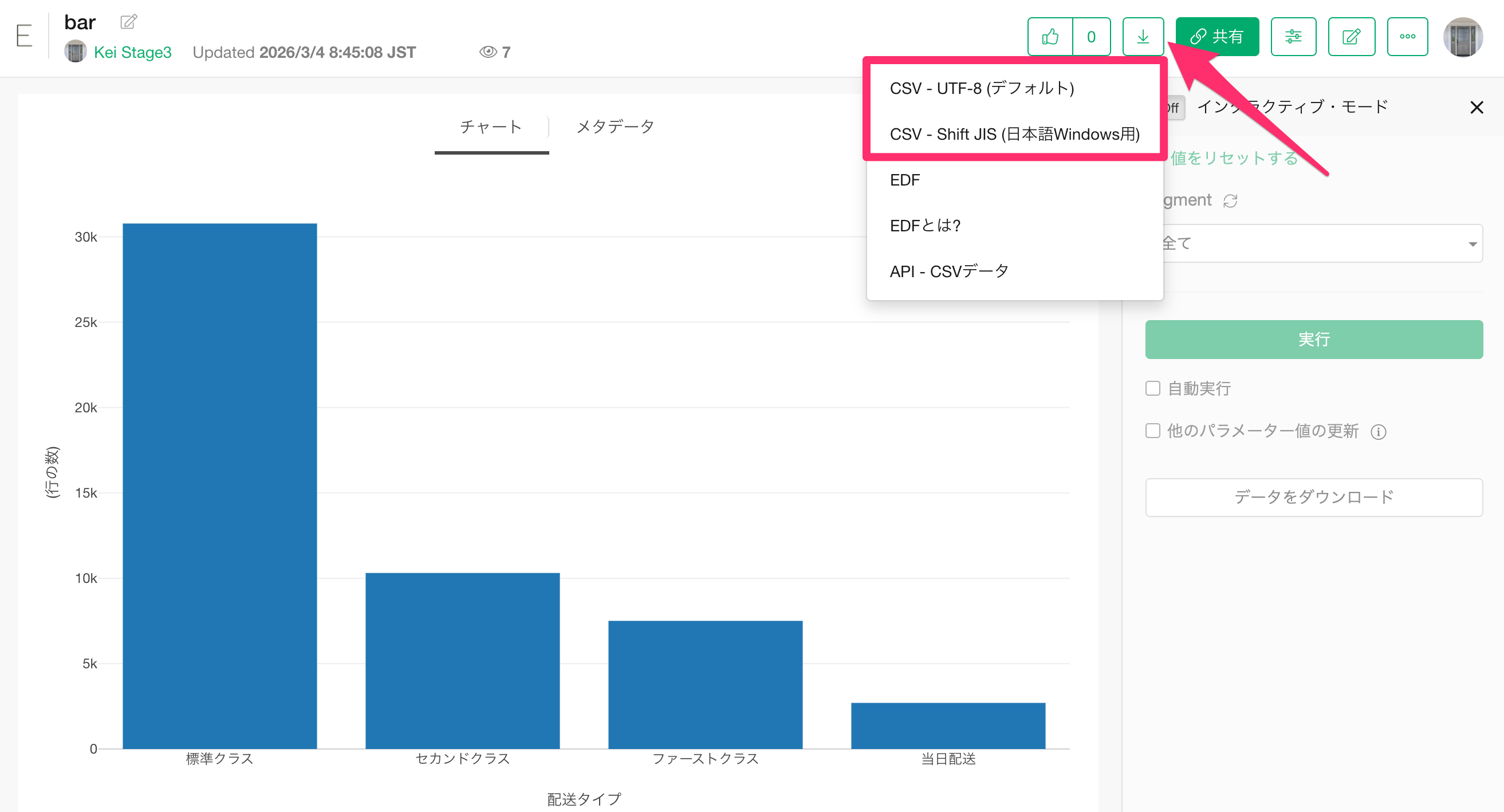Viewport: 1504px width, 812px height.
Task: Click the info icon by 他のパラメーター値の更新
Action: click(1378, 432)
